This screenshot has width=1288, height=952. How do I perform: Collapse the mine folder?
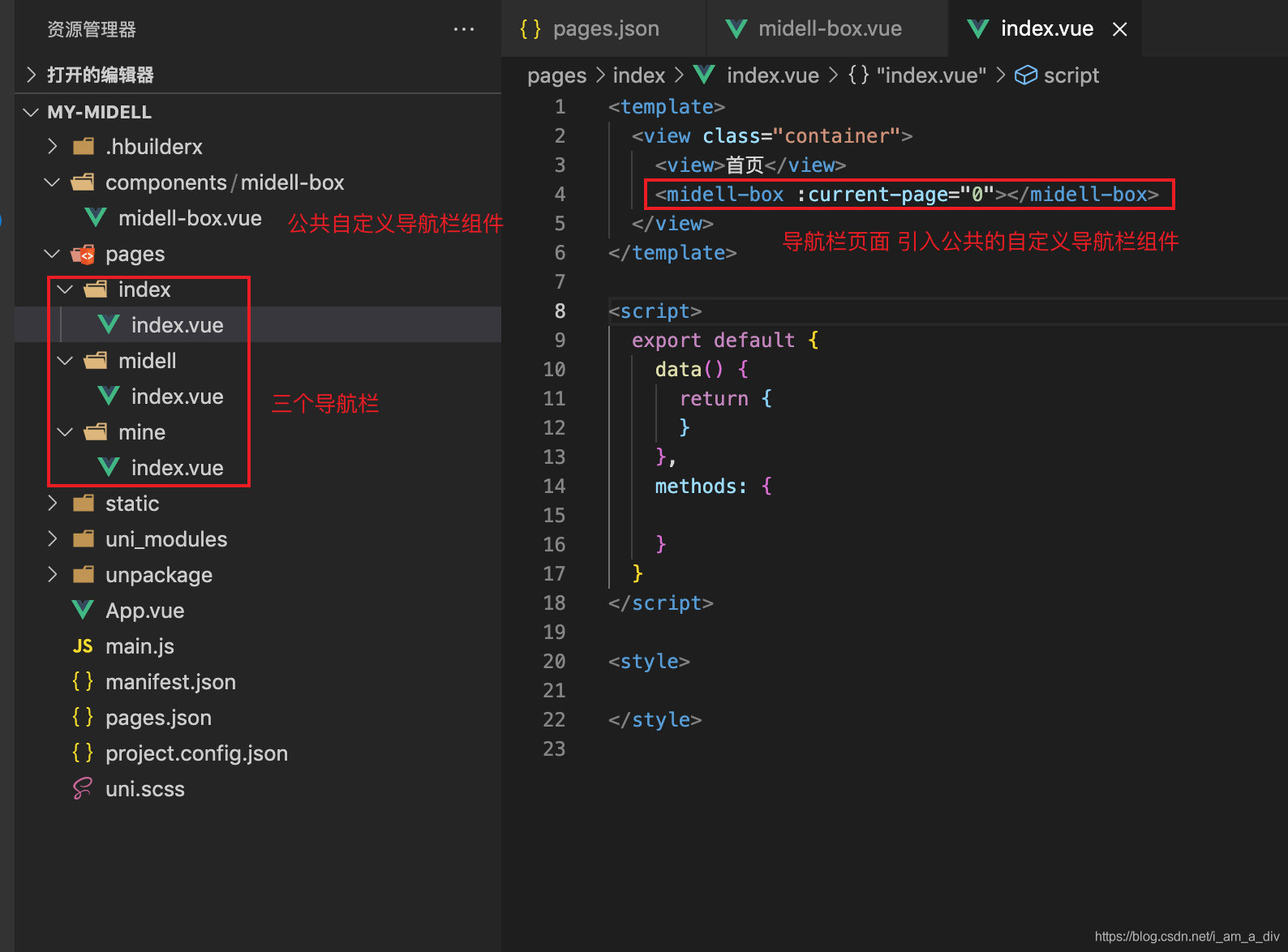[66, 432]
